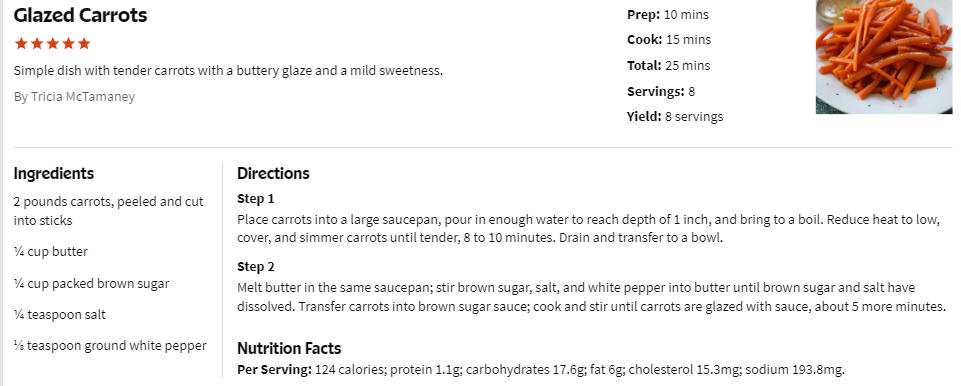Image resolution: width=961 pixels, height=386 pixels.
Task: Click the Nutrition Facts heading
Action: pyautogui.click(x=289, y=349)
